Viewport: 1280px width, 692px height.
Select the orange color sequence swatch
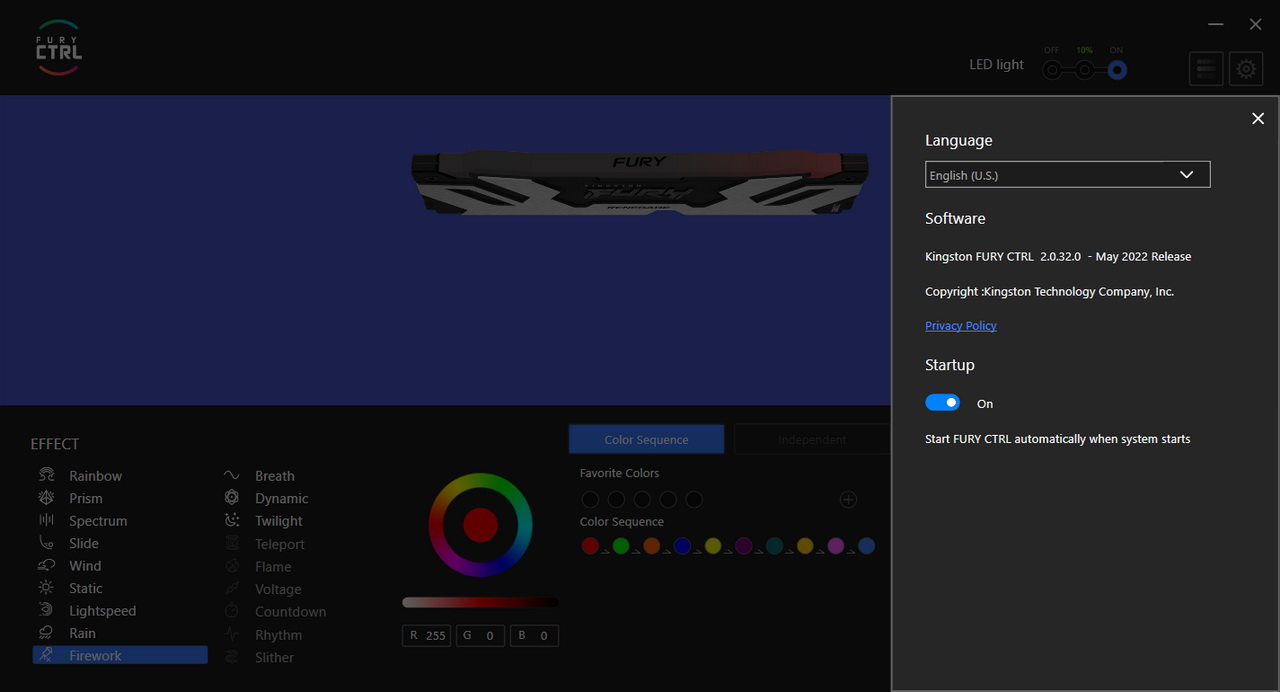652,545
